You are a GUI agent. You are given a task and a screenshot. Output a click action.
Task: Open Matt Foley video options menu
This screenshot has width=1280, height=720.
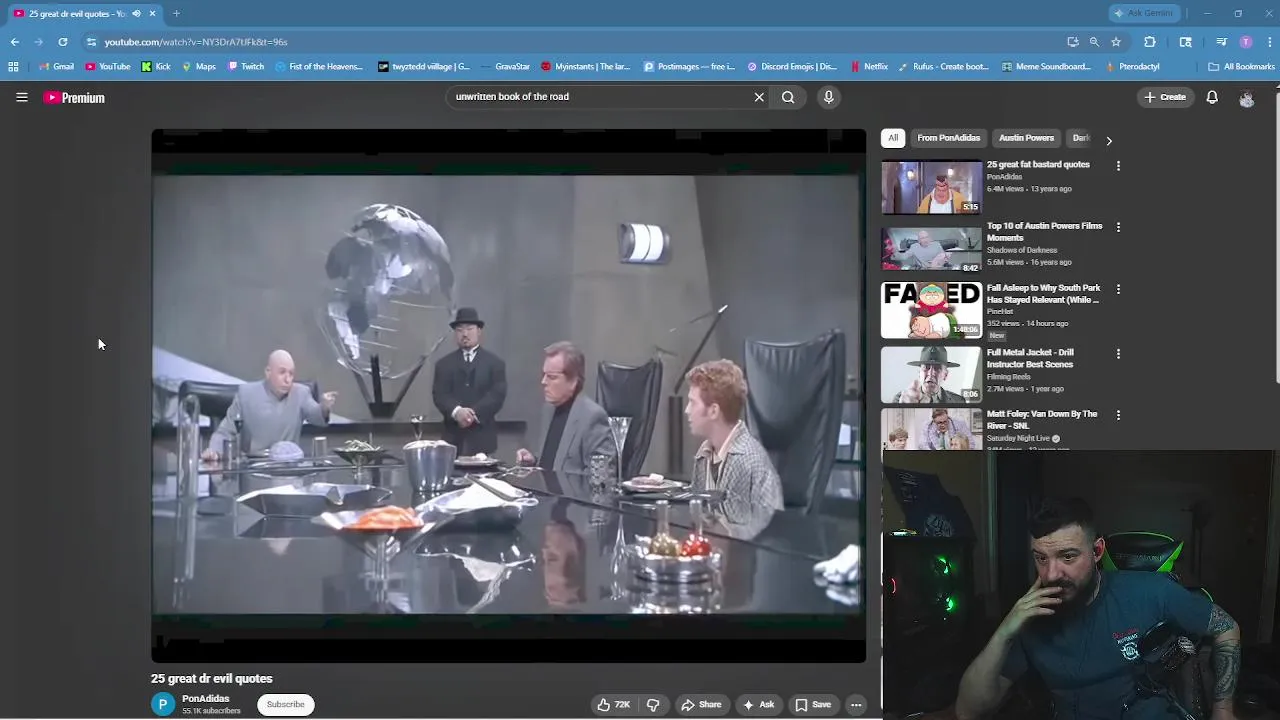[1118, 415]
